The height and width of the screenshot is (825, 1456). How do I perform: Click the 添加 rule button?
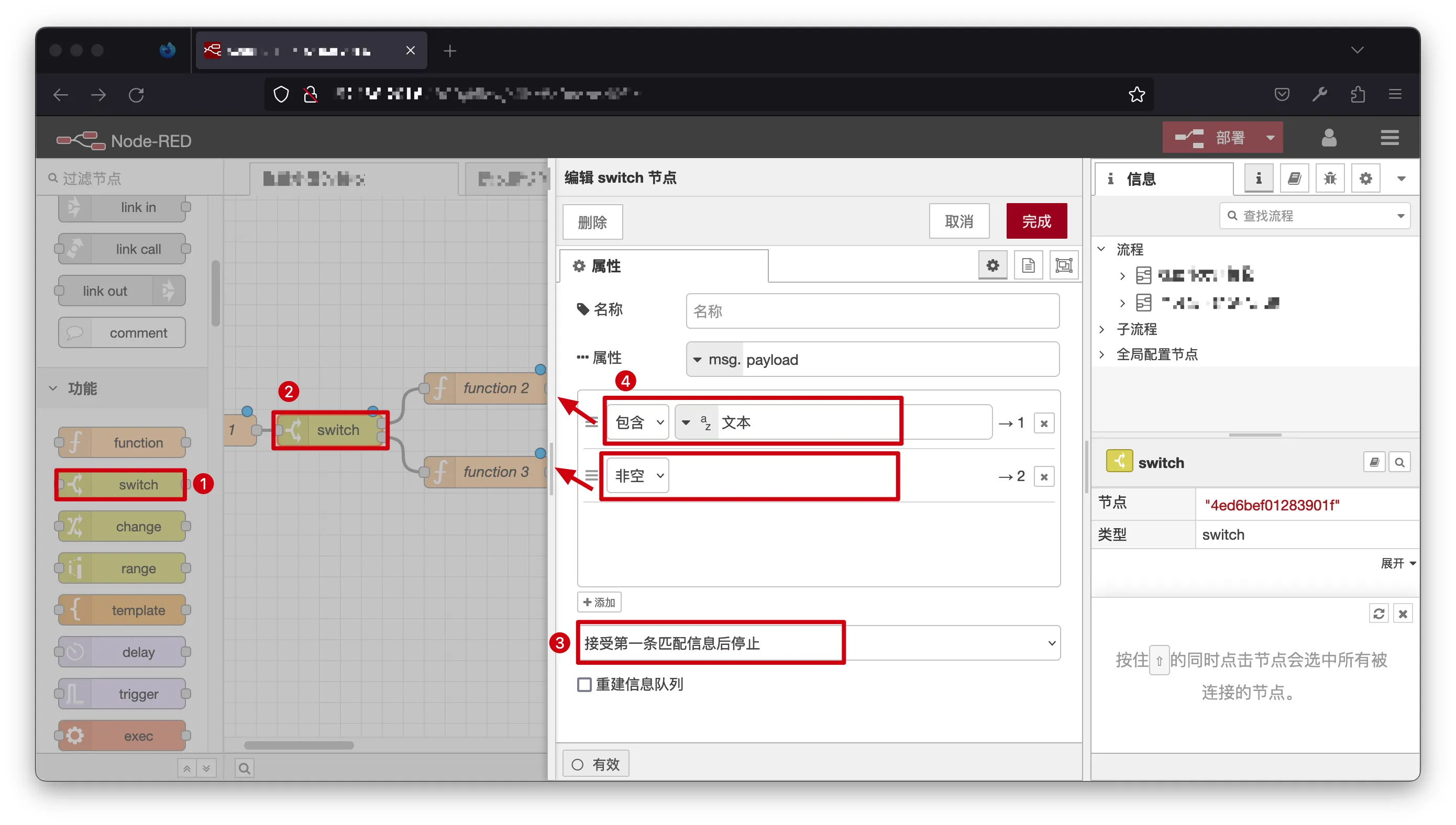[x=599, y=603]
